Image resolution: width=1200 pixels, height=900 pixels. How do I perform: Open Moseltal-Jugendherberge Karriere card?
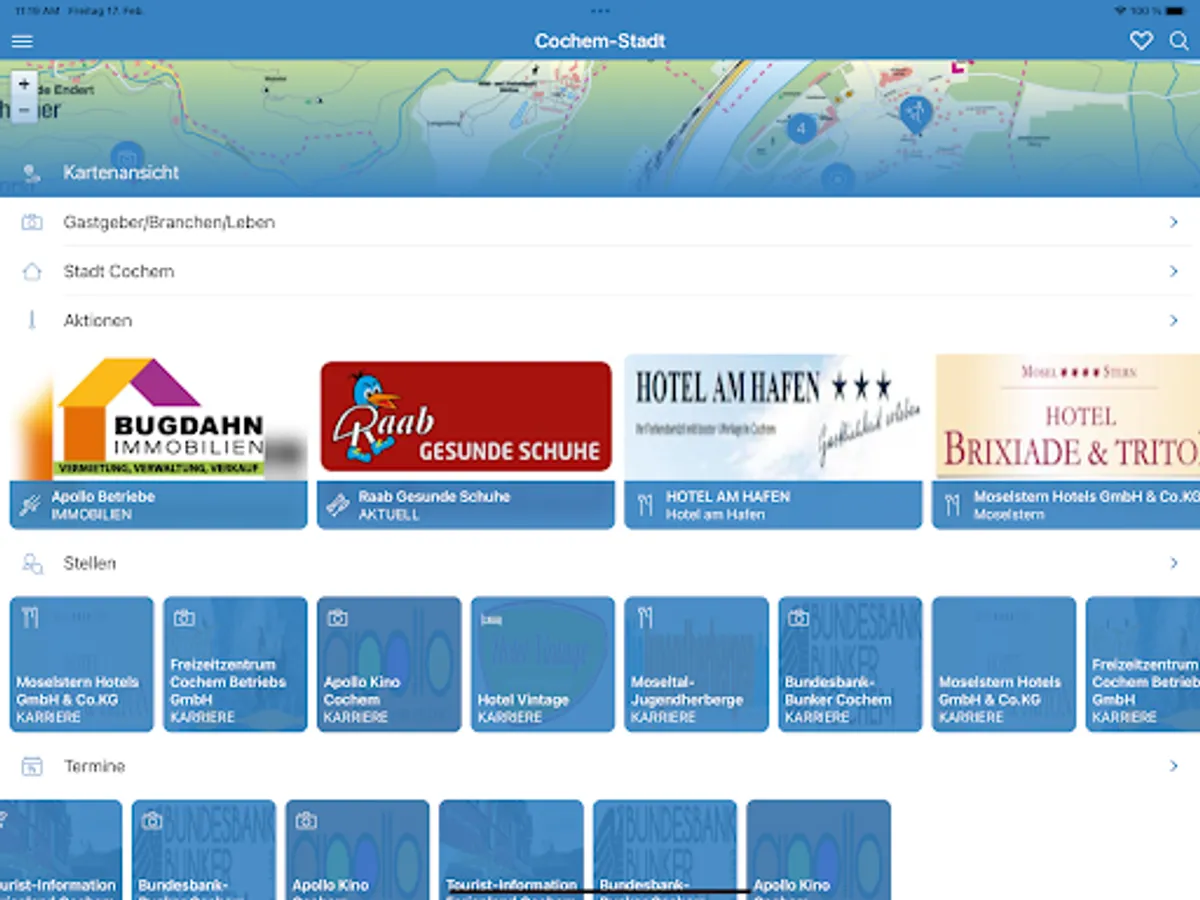pyautogui.click(x=697, y=664)
